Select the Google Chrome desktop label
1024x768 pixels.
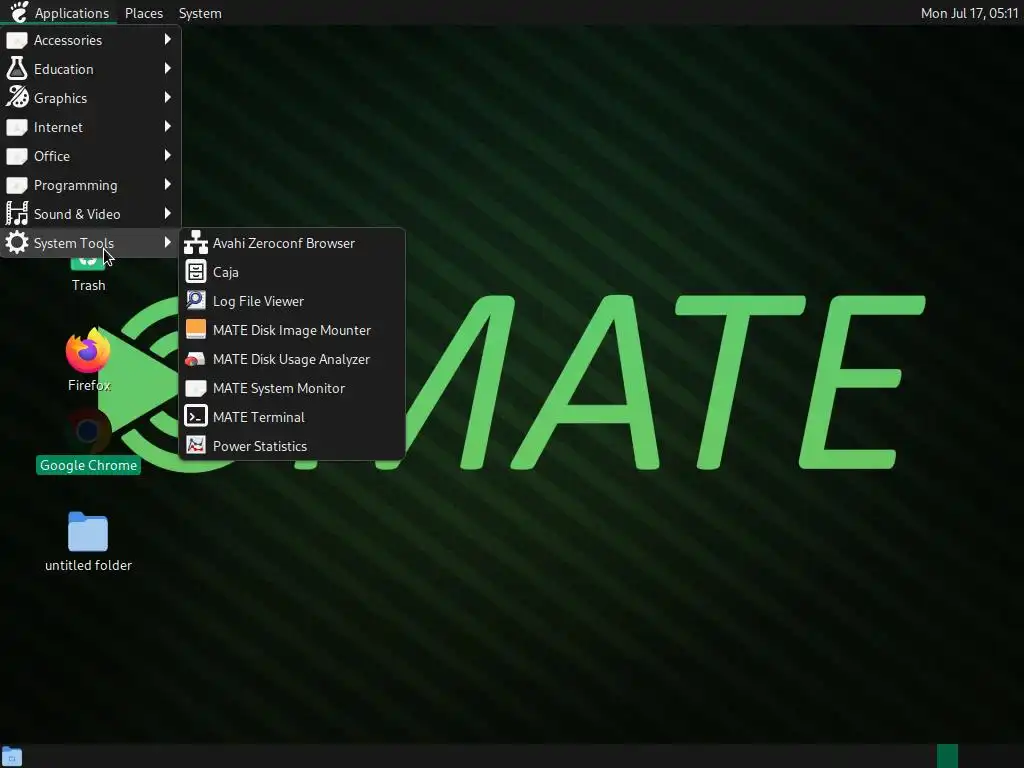pyautogui.click(x=88, y=465)
